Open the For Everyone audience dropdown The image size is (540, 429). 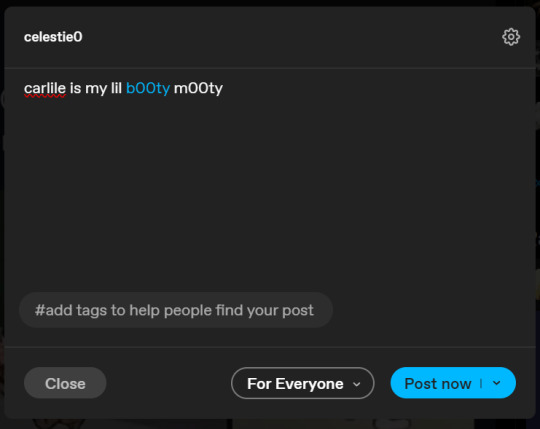tap(302, 383)
